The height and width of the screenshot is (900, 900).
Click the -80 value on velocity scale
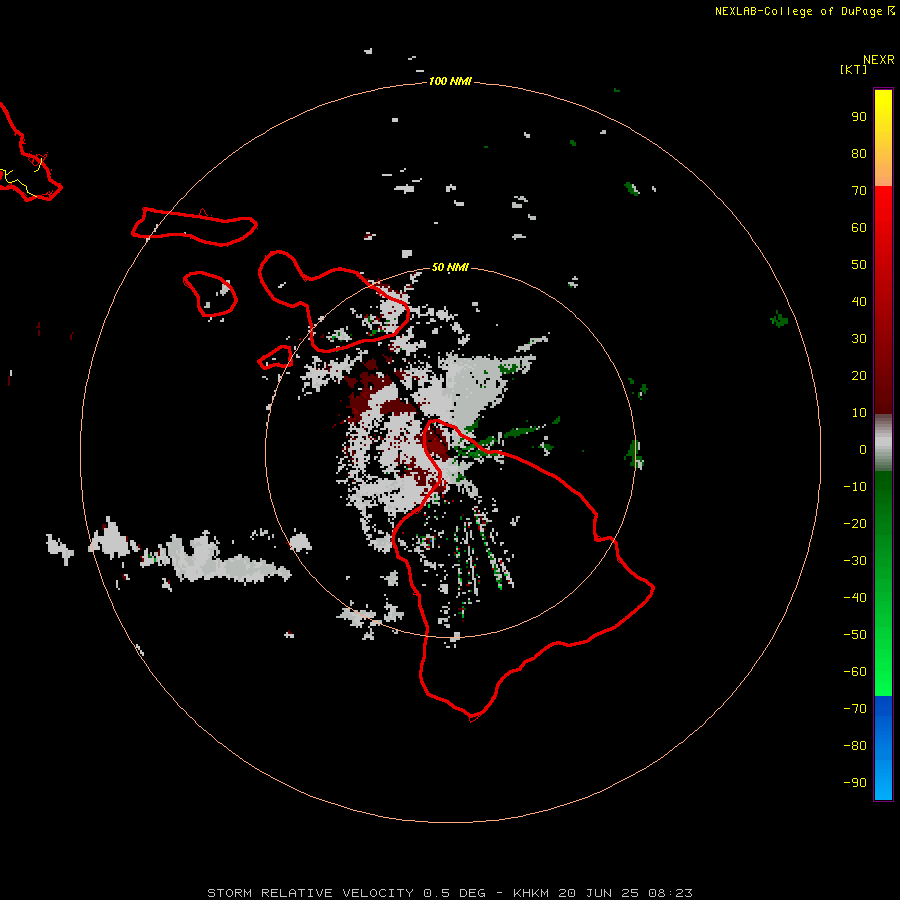(855, 746)
